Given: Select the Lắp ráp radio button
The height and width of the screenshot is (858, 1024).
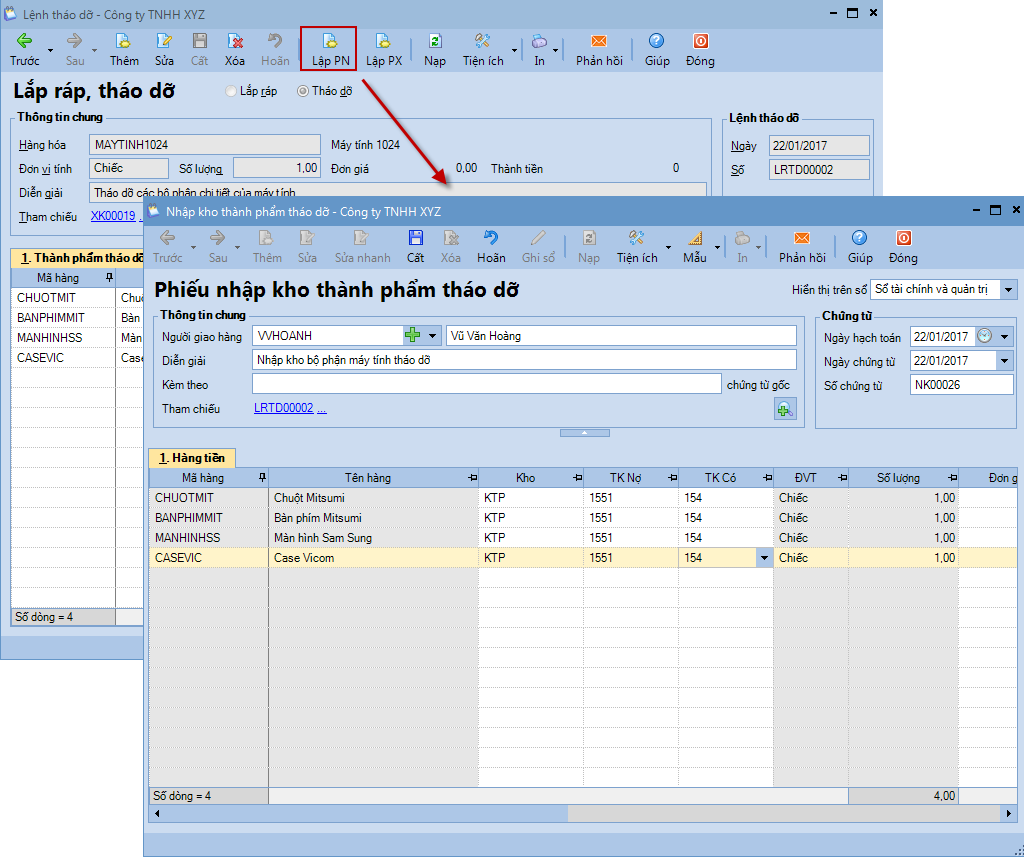Looking at the screenshot, I should 232,91.
